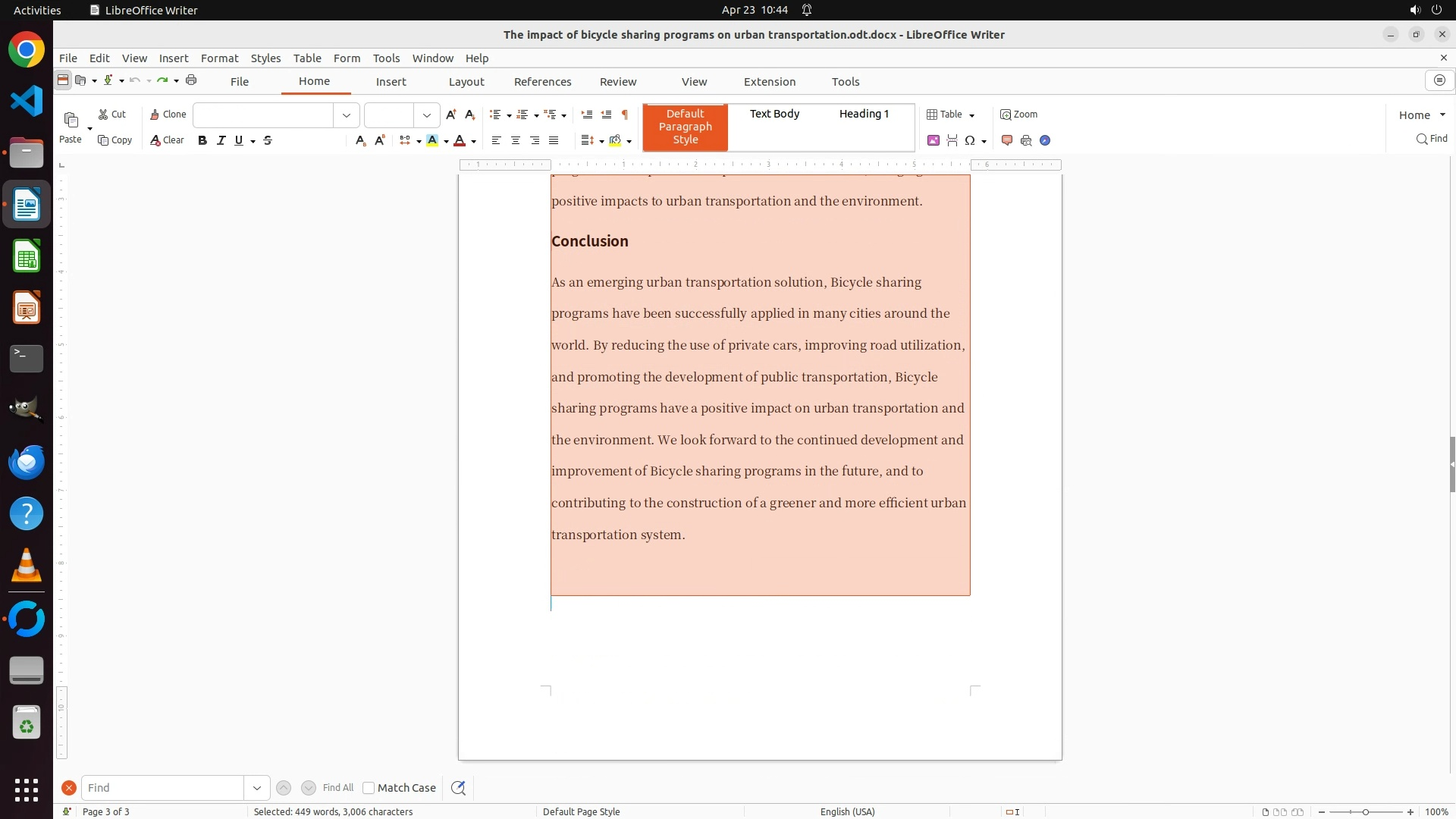This screenshot has width=1456, height=819.
Task: Toggle unordered bullet list
Action: pos(495,115)
